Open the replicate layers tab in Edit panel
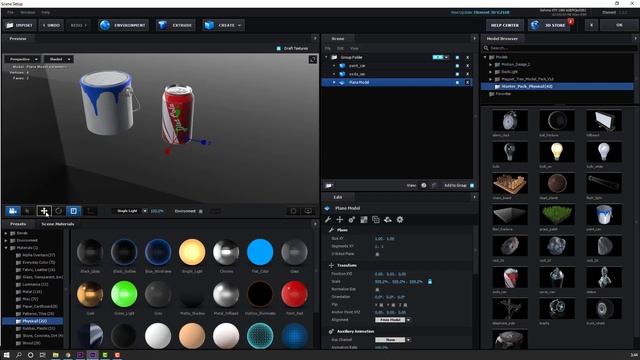The width and height of the screenshot is (640, 360). coord(376,220)
